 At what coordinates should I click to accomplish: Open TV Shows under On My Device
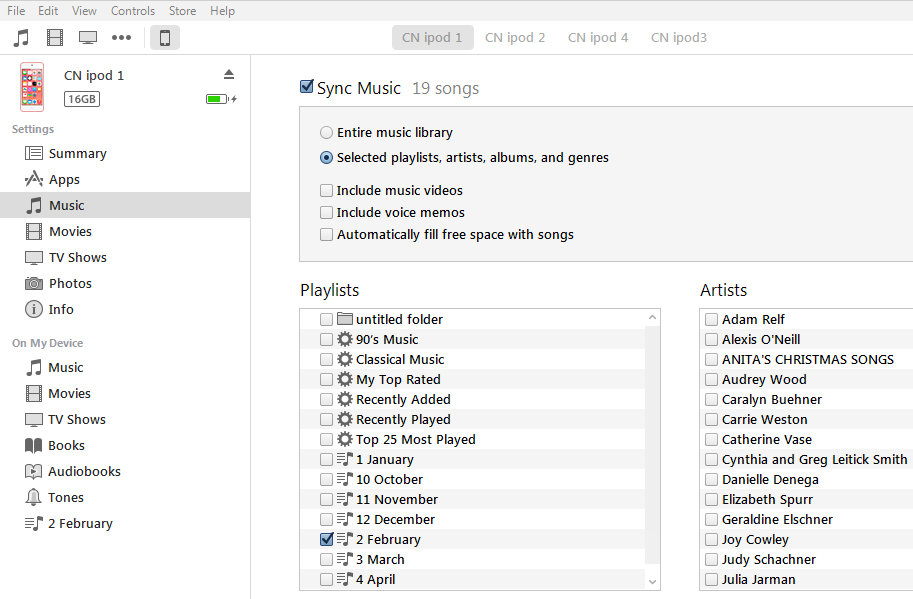pos(125,419)
